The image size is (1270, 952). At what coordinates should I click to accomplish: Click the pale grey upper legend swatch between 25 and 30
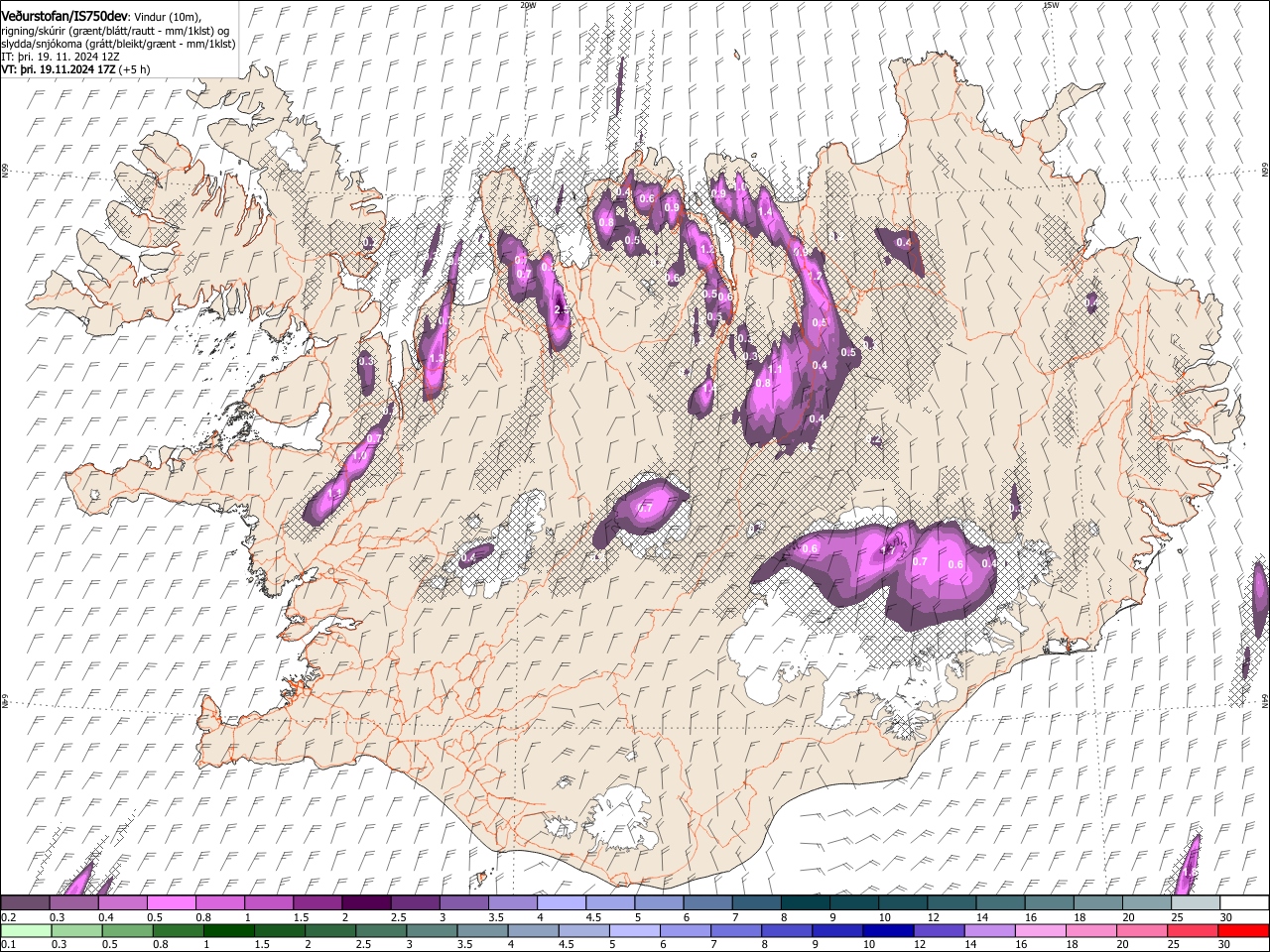1195,902
